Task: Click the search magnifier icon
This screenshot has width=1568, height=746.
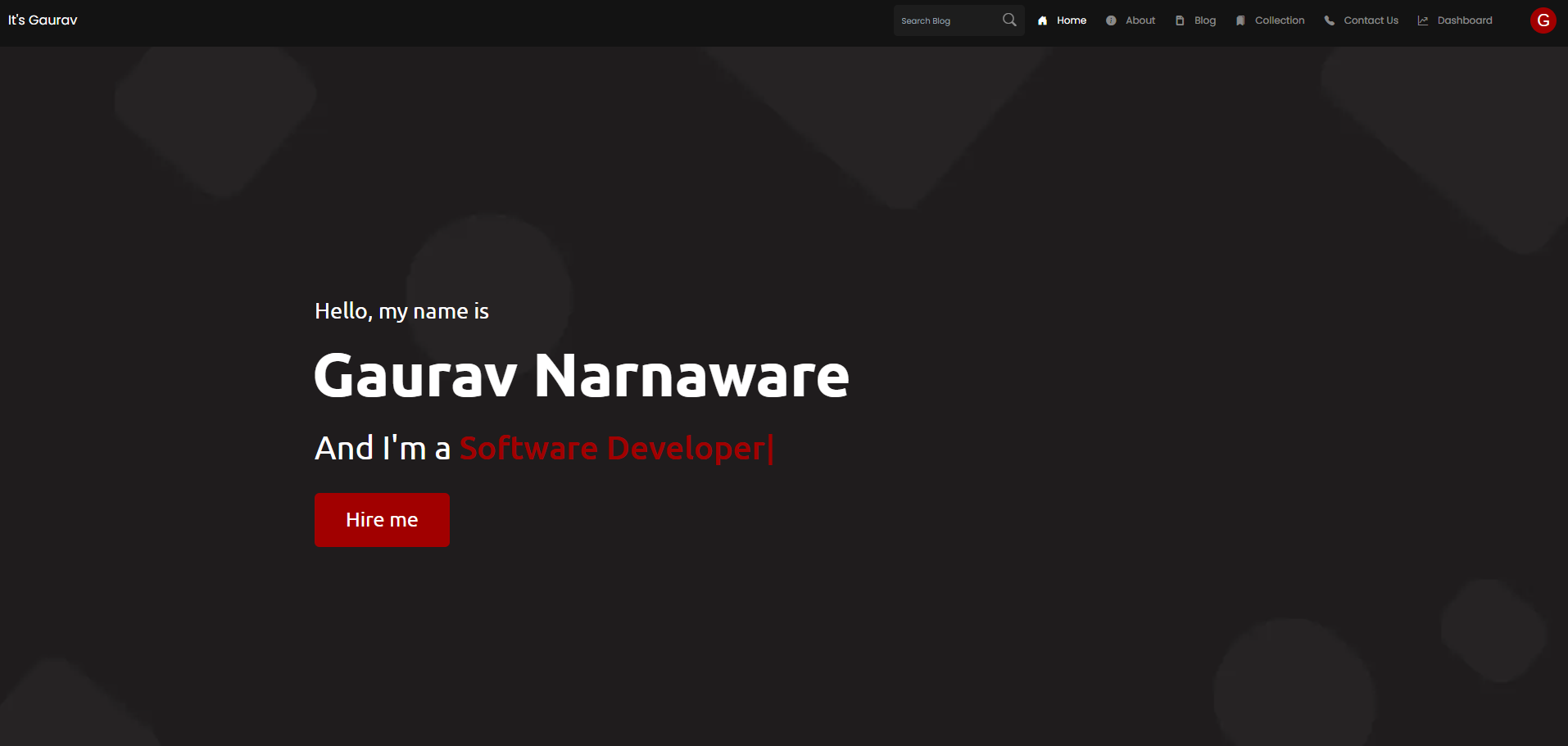Action: (x=1009, y=20)
